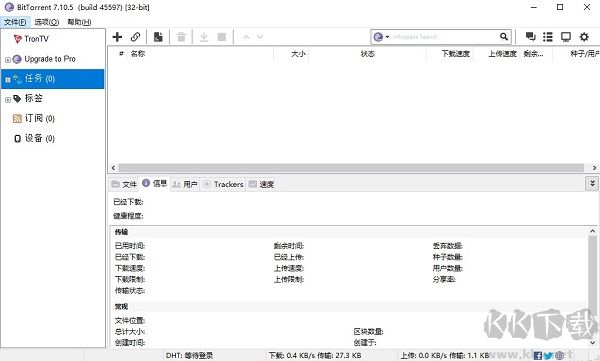Screen dimensions: 600x361
Task: Click the horizontal scrollbar track in torrent list
Action: pos(351,168)
